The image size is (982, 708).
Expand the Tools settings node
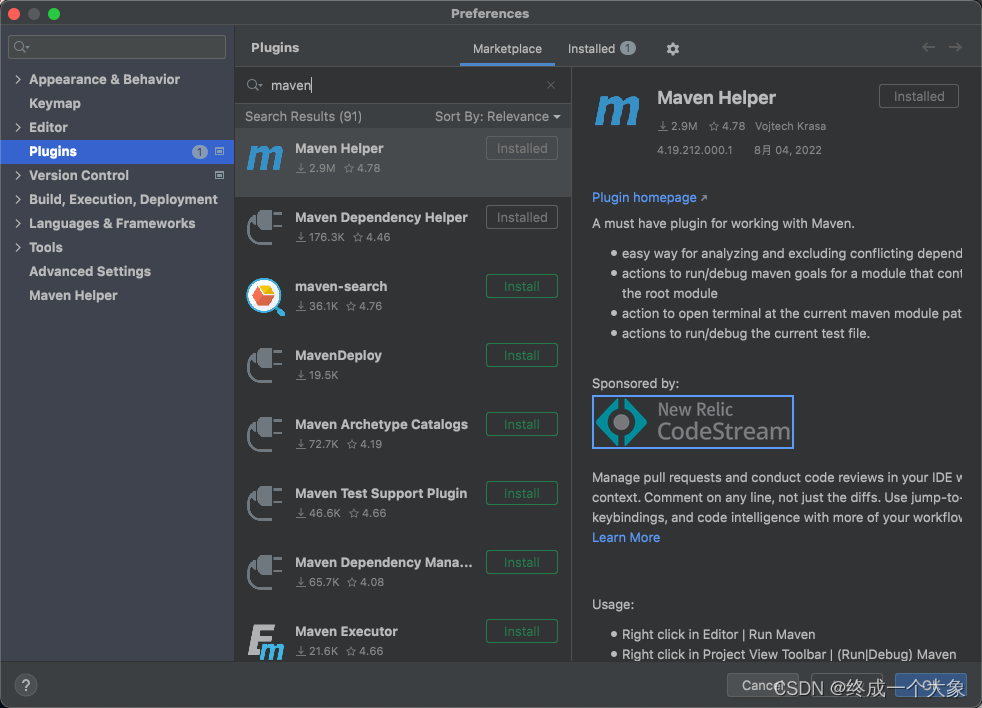coord(18,247)
